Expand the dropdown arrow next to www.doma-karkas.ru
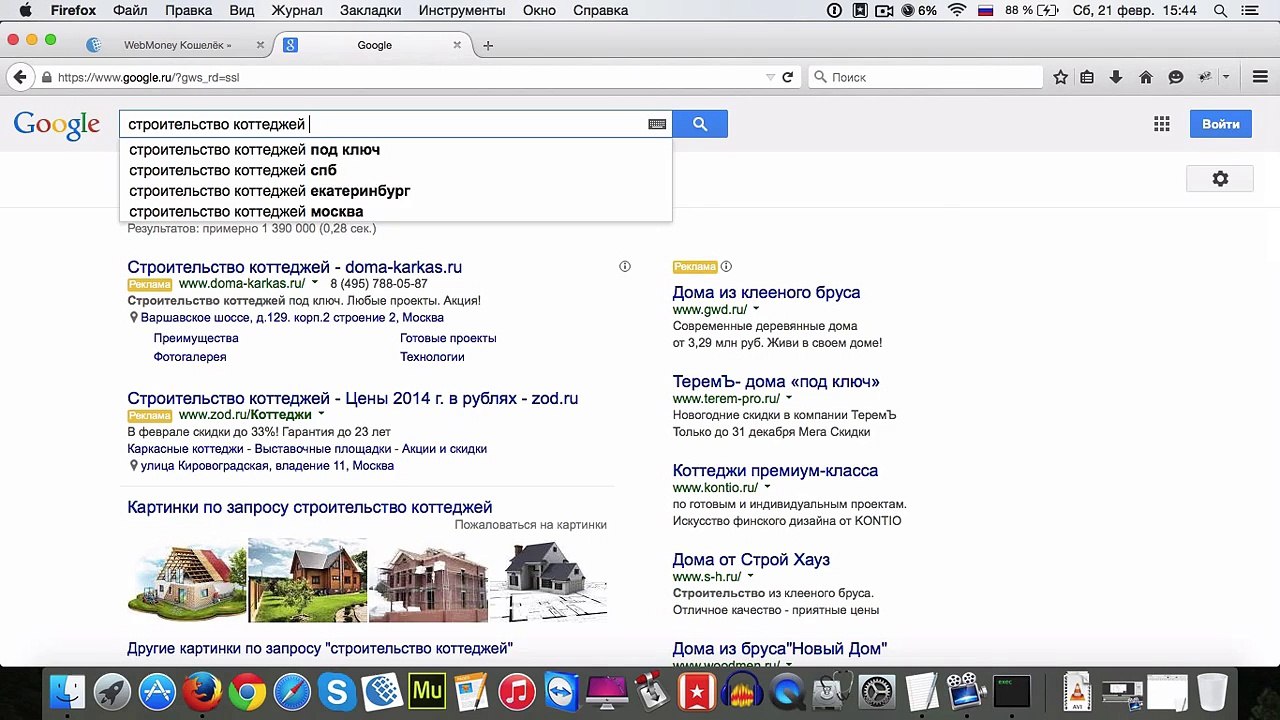This screenshot has width=1280, height=720. click(x=314, y=283)
